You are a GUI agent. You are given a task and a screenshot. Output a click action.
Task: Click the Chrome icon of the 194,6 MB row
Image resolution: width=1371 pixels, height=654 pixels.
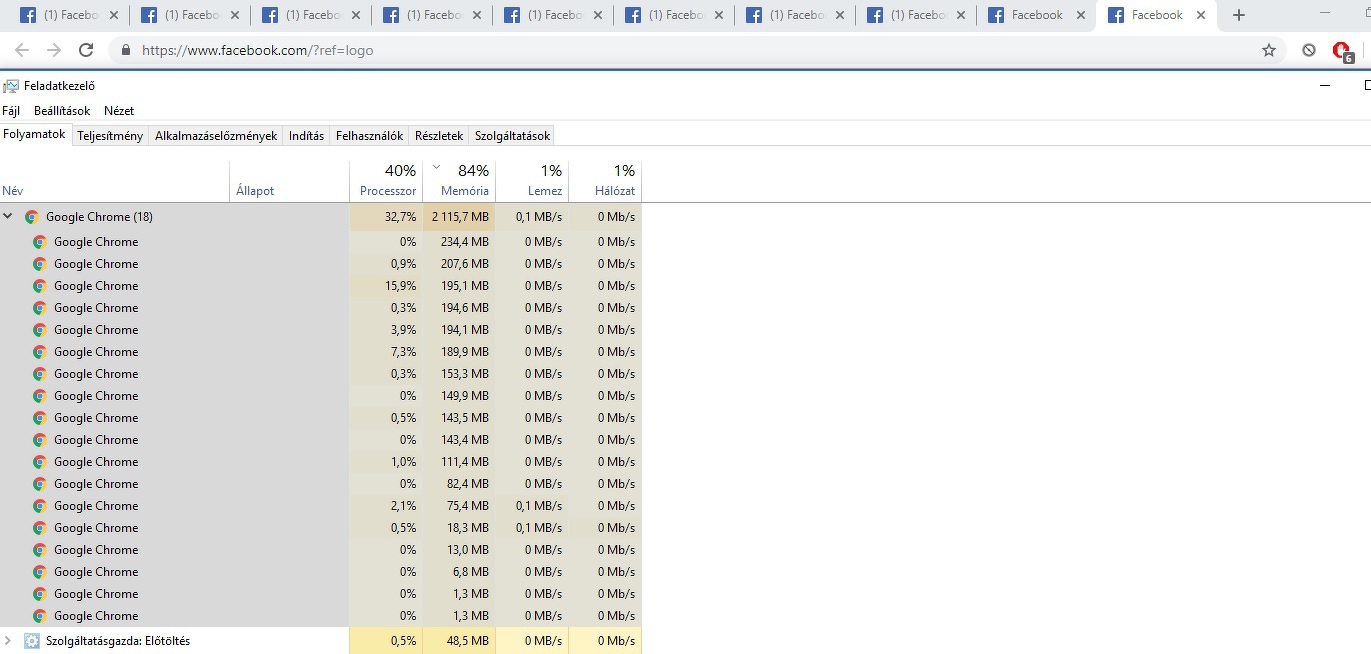coord(40,308)
